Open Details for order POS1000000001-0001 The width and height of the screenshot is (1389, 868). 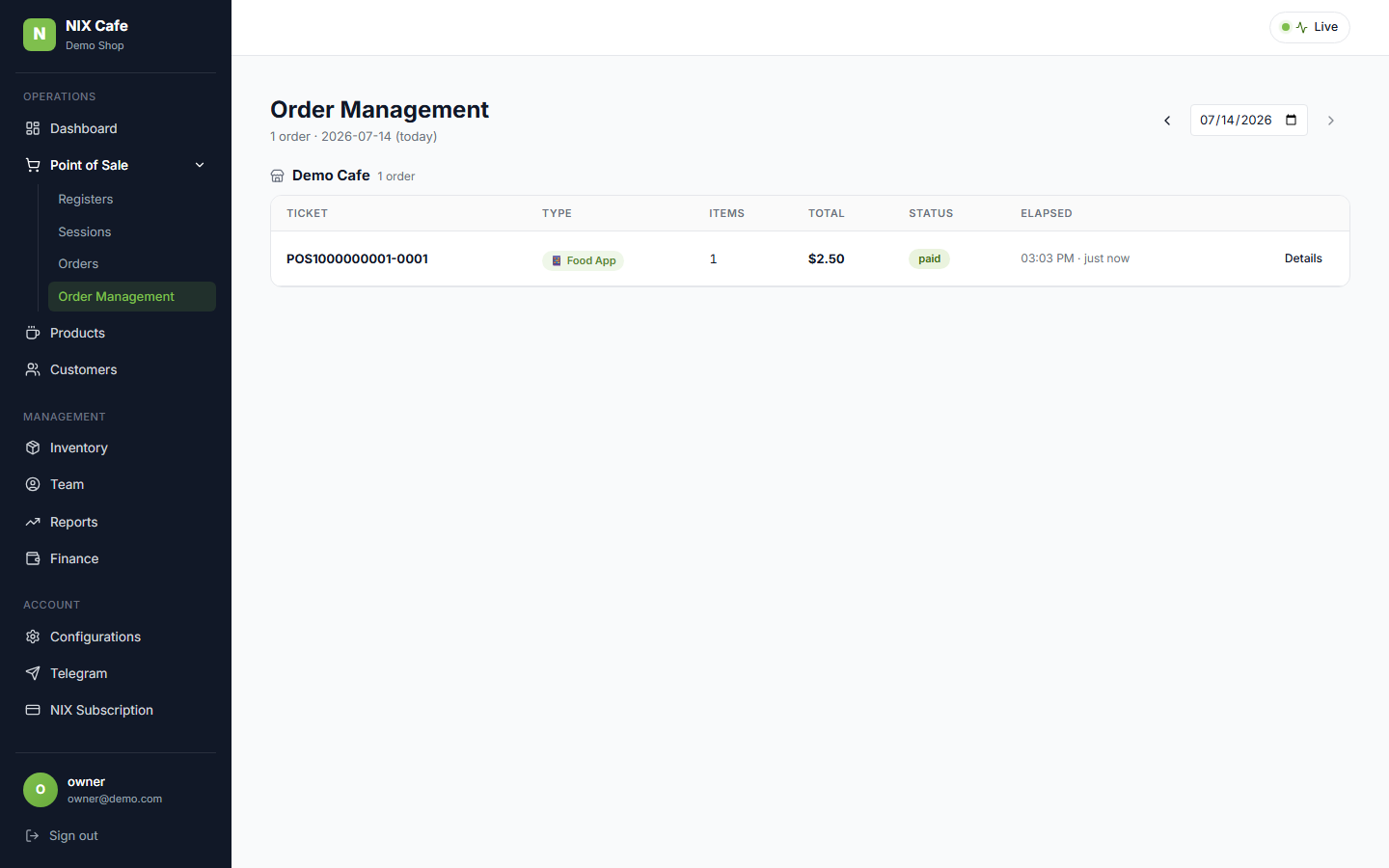pos(1303,258)
